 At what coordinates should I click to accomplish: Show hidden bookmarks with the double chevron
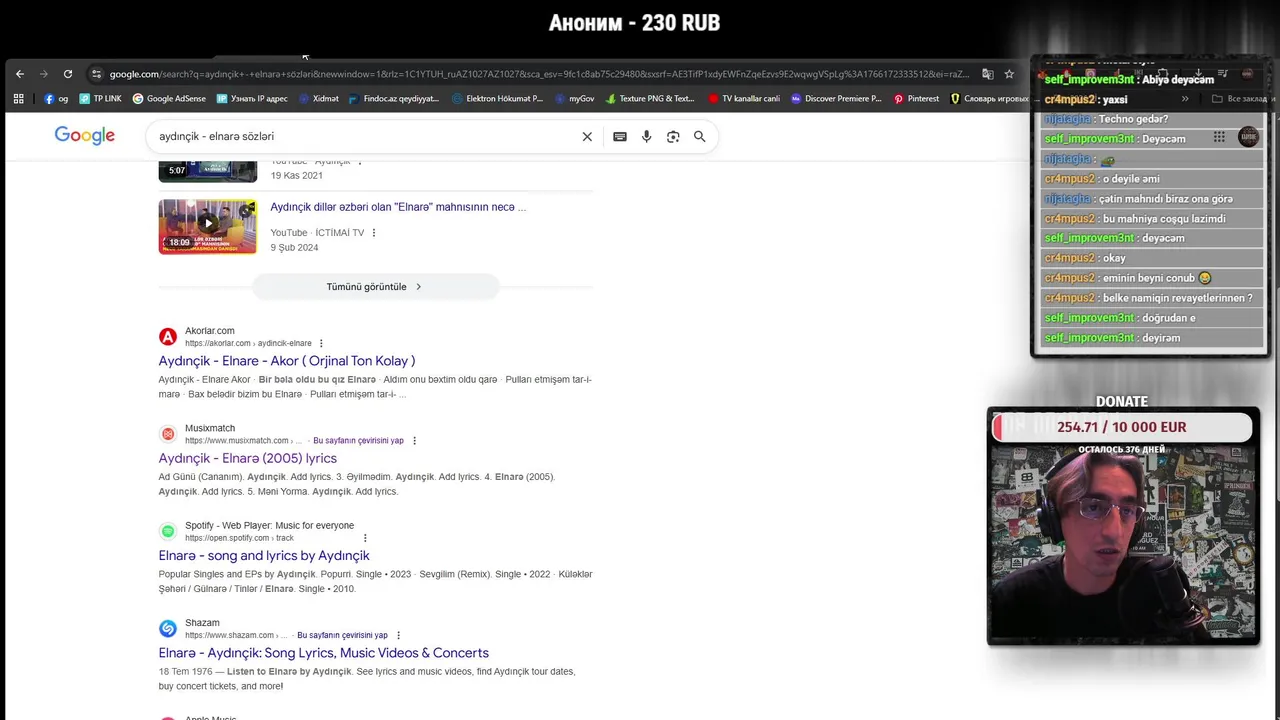click(1185, 99)
